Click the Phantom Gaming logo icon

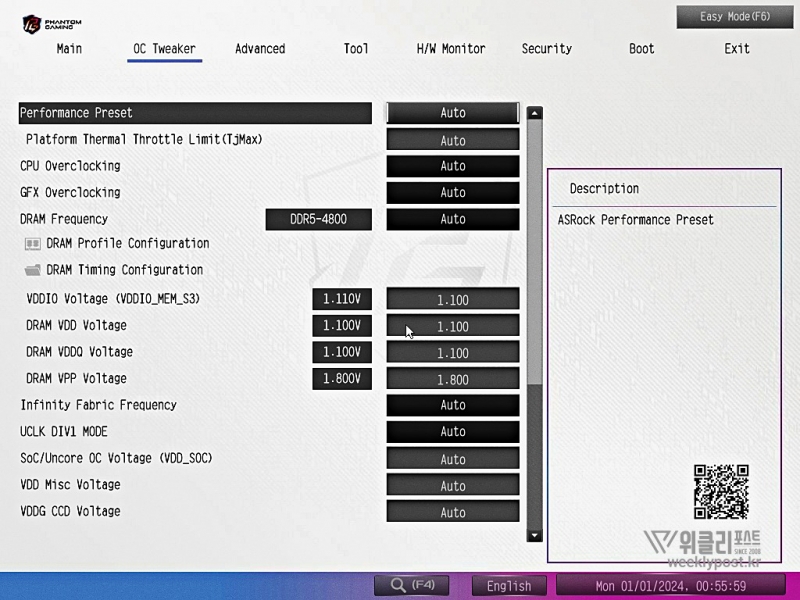click(x=36, y=22)
